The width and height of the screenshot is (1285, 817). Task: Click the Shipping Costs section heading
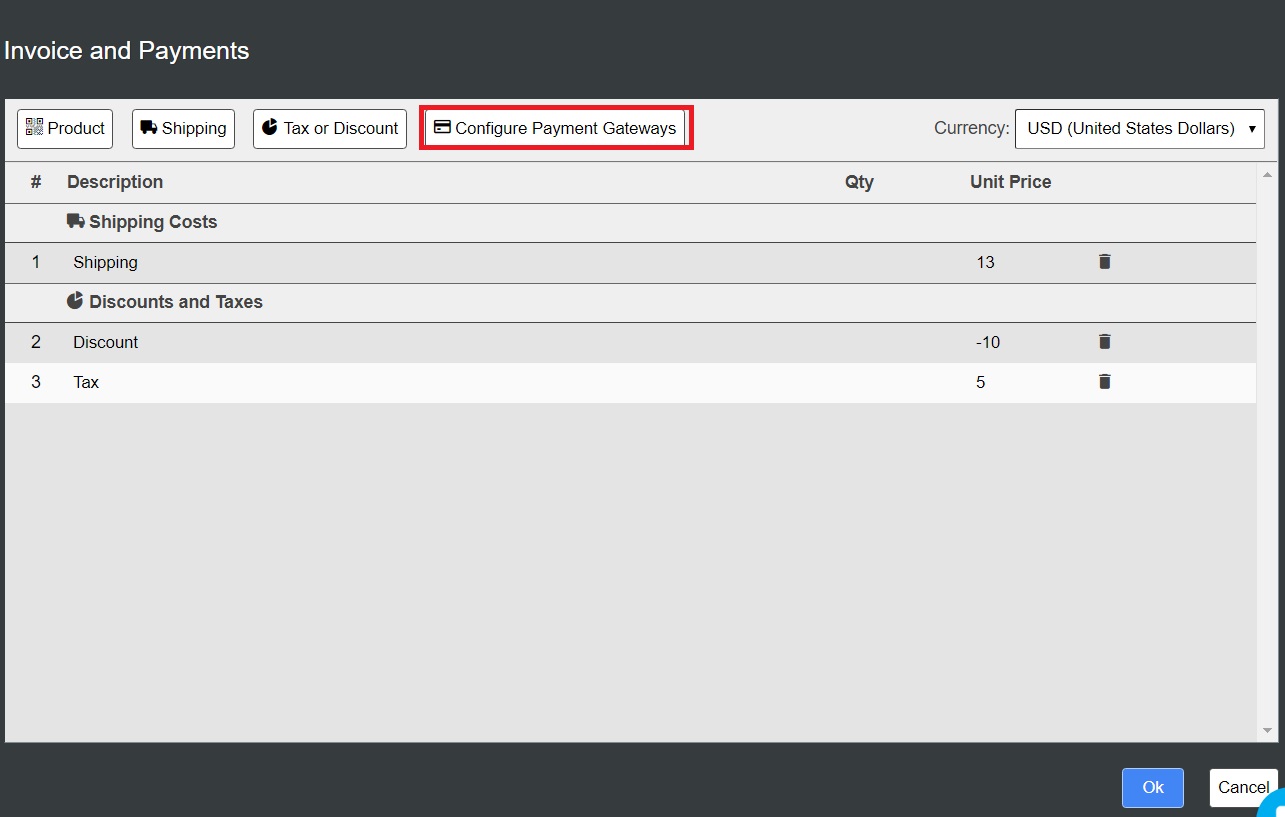coord(142,222)
